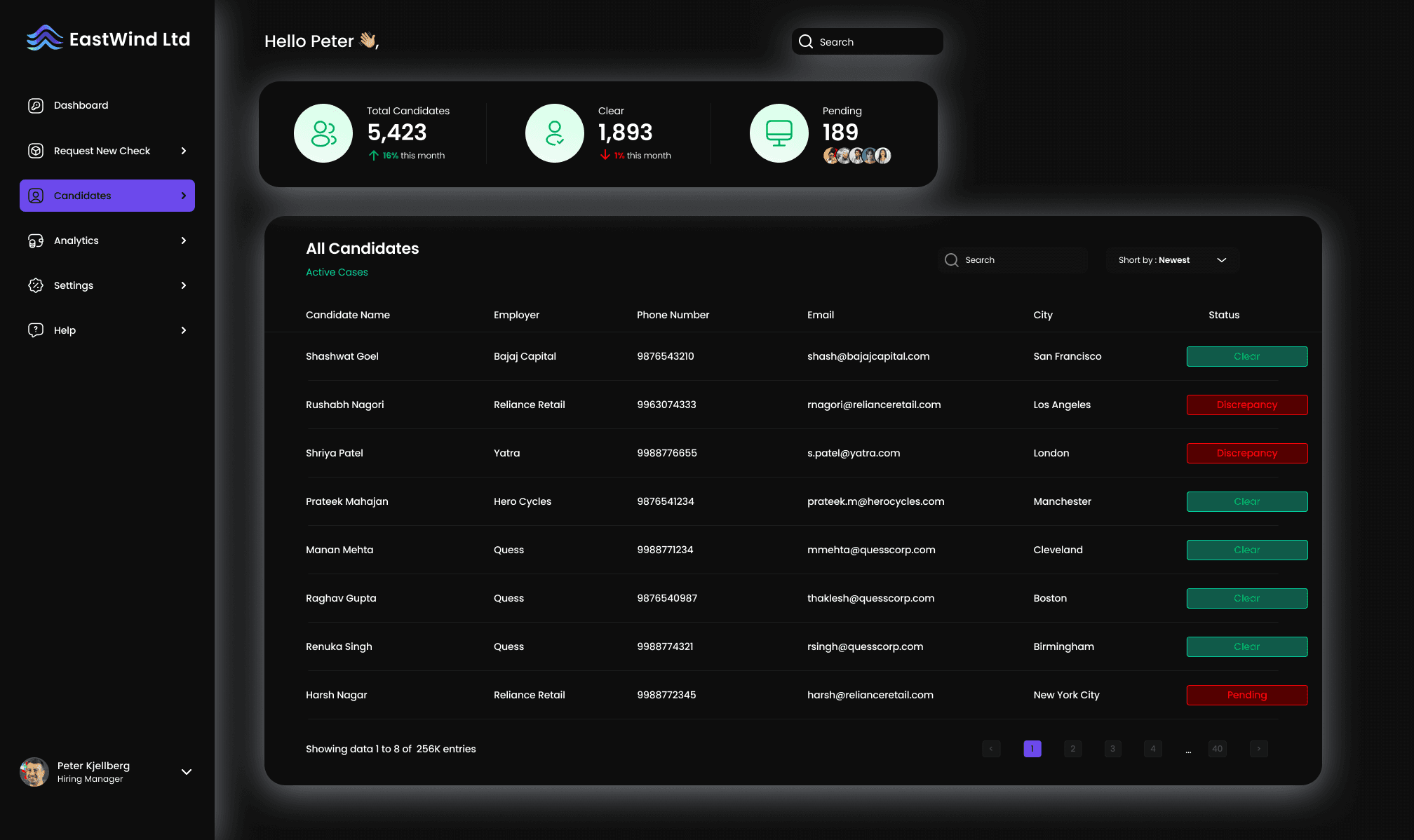The height and width of the screenshot is (840, 1414).
Task: Click the search magnifier in the candidates panel
Action: point(951,259)
